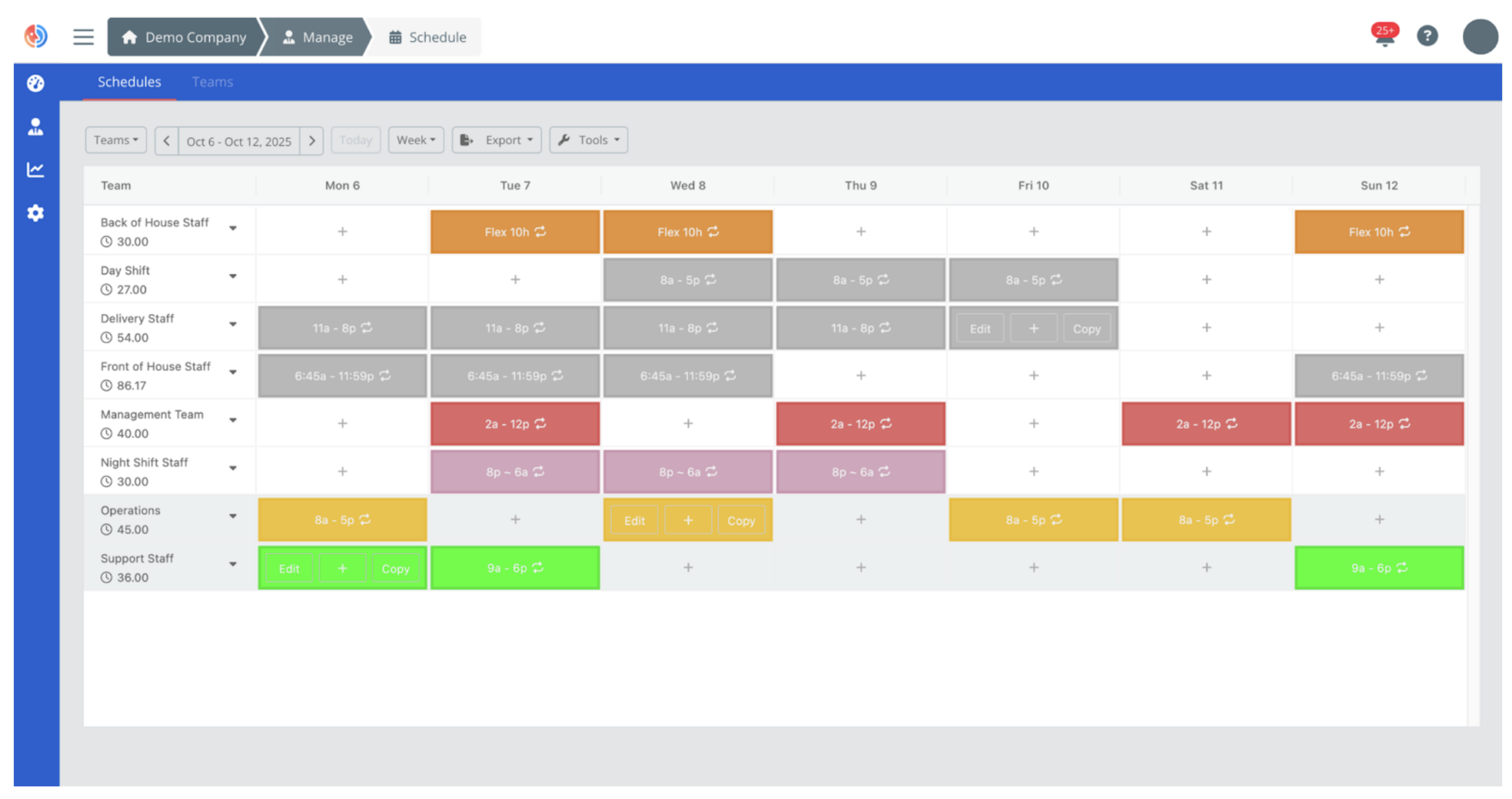Image resolution: width=1512 pixels, height=799 pixels.
Task: Open the Employees sidebar icon
Action: [x=35, y=127]
